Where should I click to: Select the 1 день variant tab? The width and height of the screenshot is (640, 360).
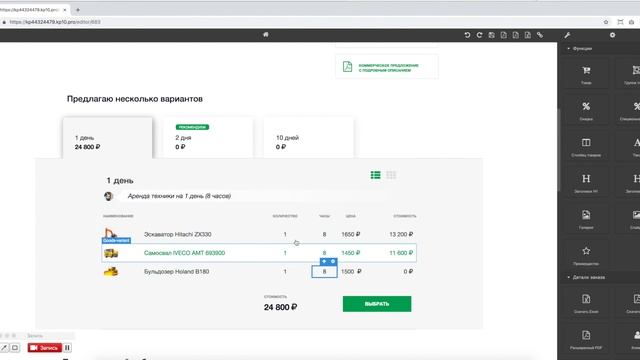pos(108,138)
